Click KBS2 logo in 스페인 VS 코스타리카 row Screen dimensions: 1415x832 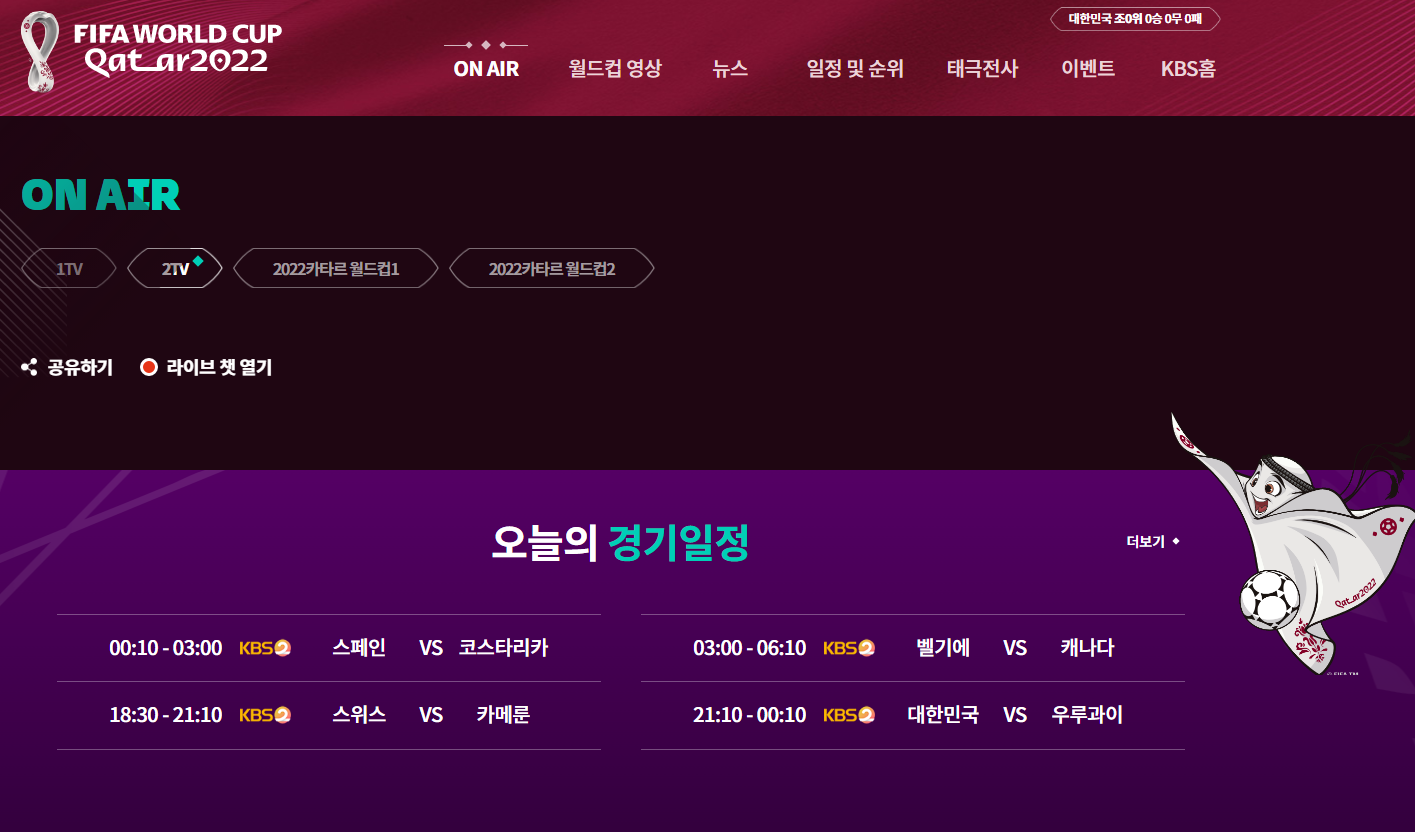click(x=265, y=648)
